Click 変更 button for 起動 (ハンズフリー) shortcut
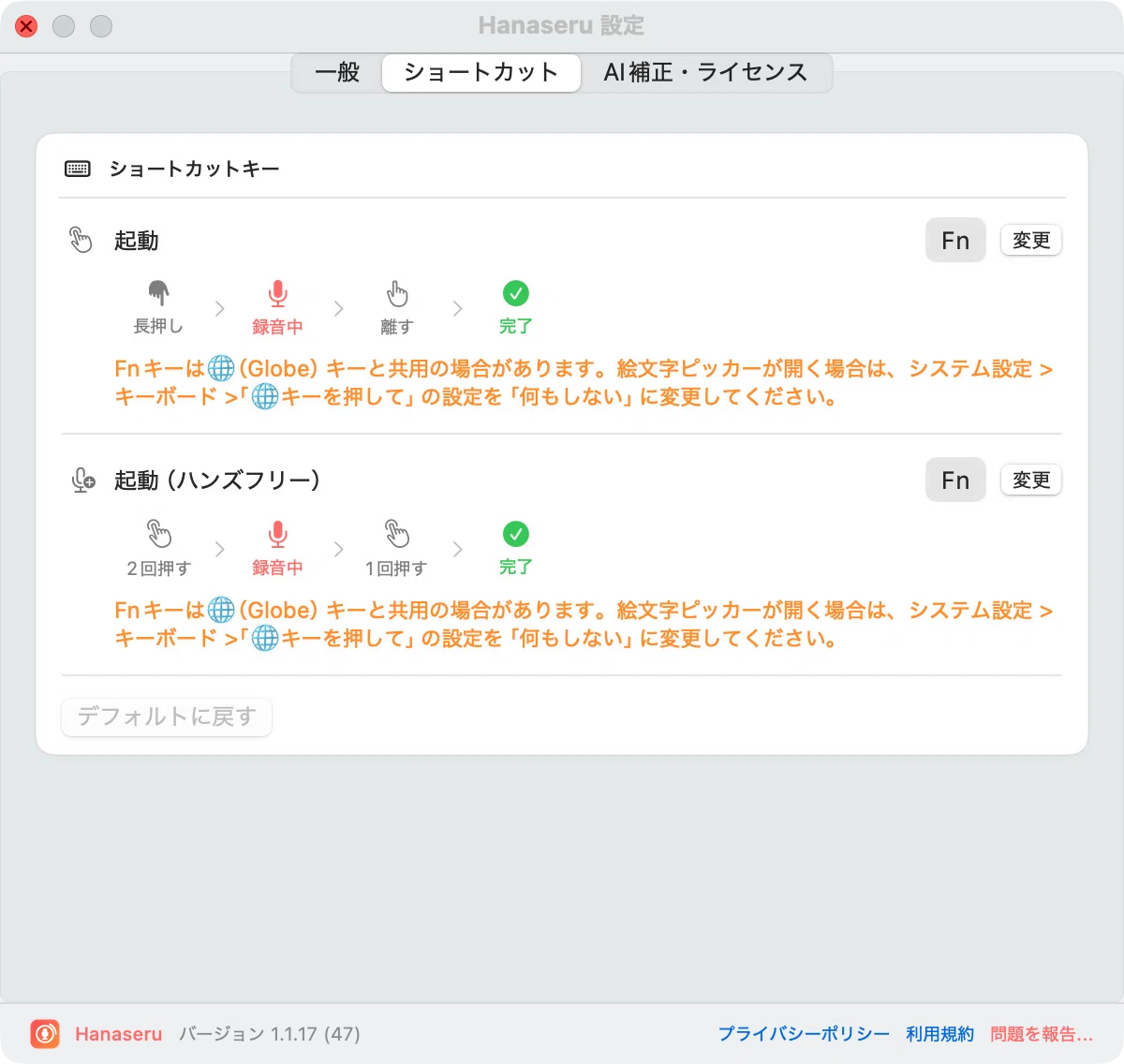The image size is (1124, 1064). [x=1031, y=480]
